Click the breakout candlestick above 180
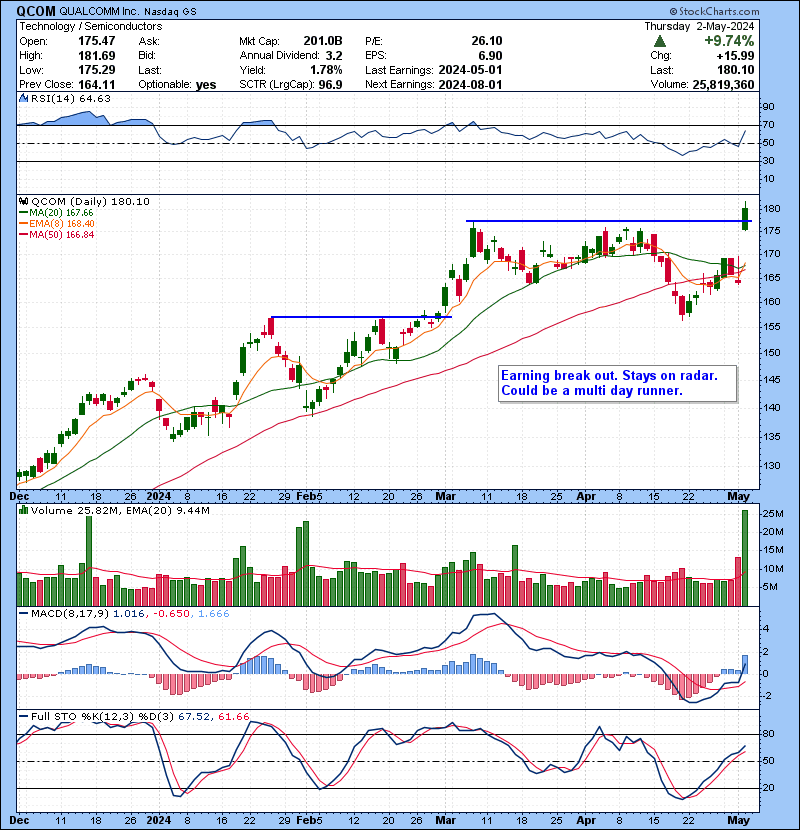 (745, 216)
